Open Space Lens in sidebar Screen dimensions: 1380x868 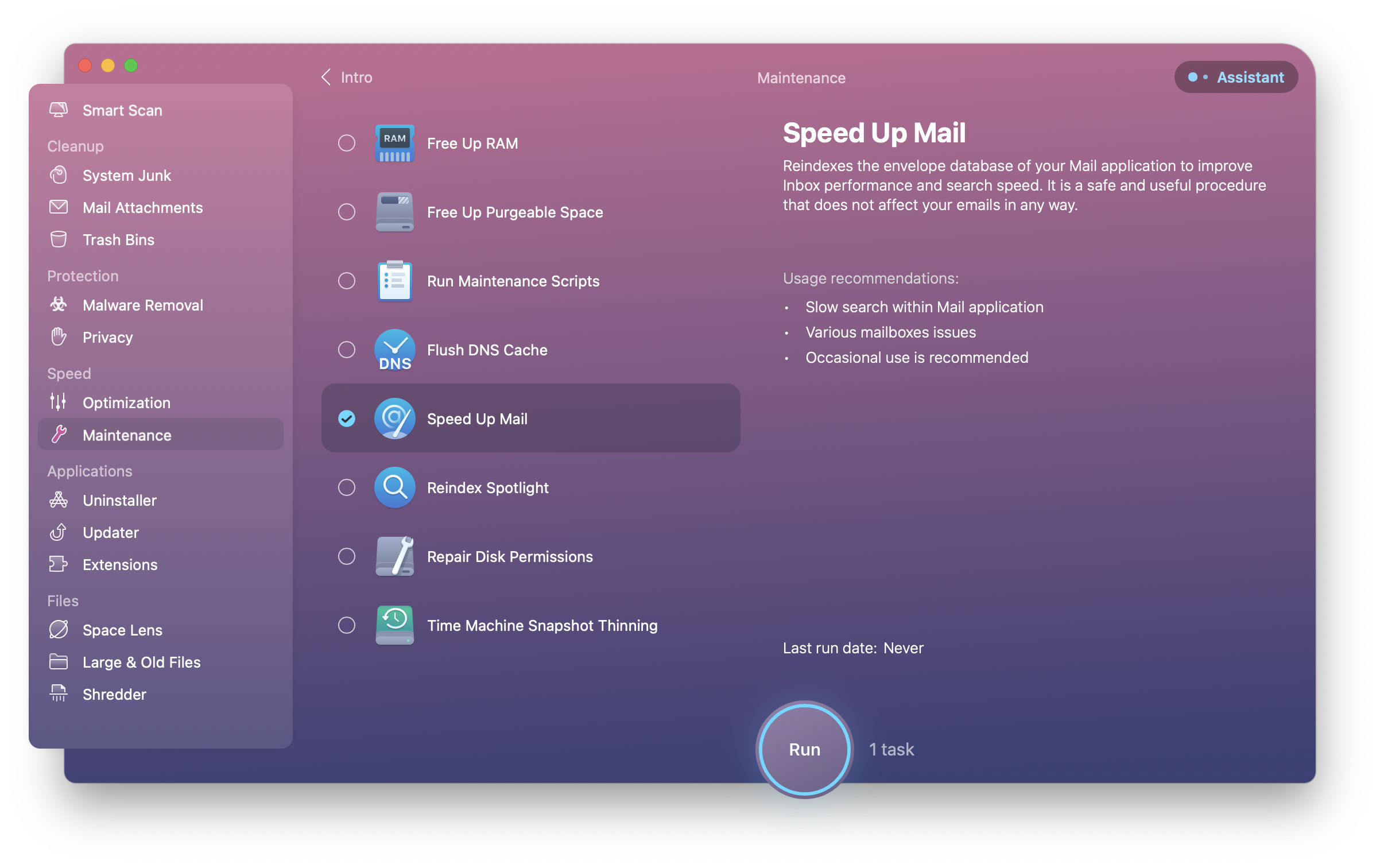(x=122, y=630)
